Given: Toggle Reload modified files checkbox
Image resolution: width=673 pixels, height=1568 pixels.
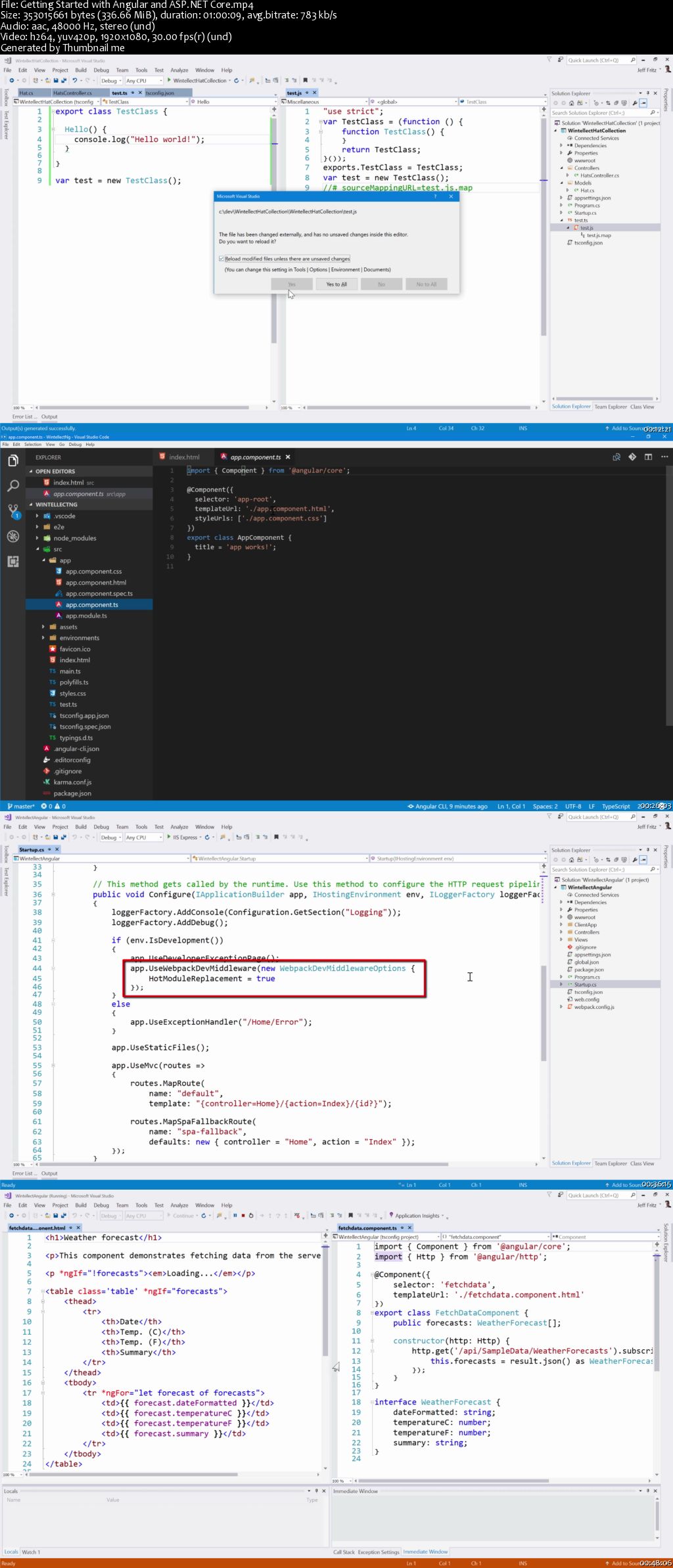Looking at the screenshot, I should (221, 259).
